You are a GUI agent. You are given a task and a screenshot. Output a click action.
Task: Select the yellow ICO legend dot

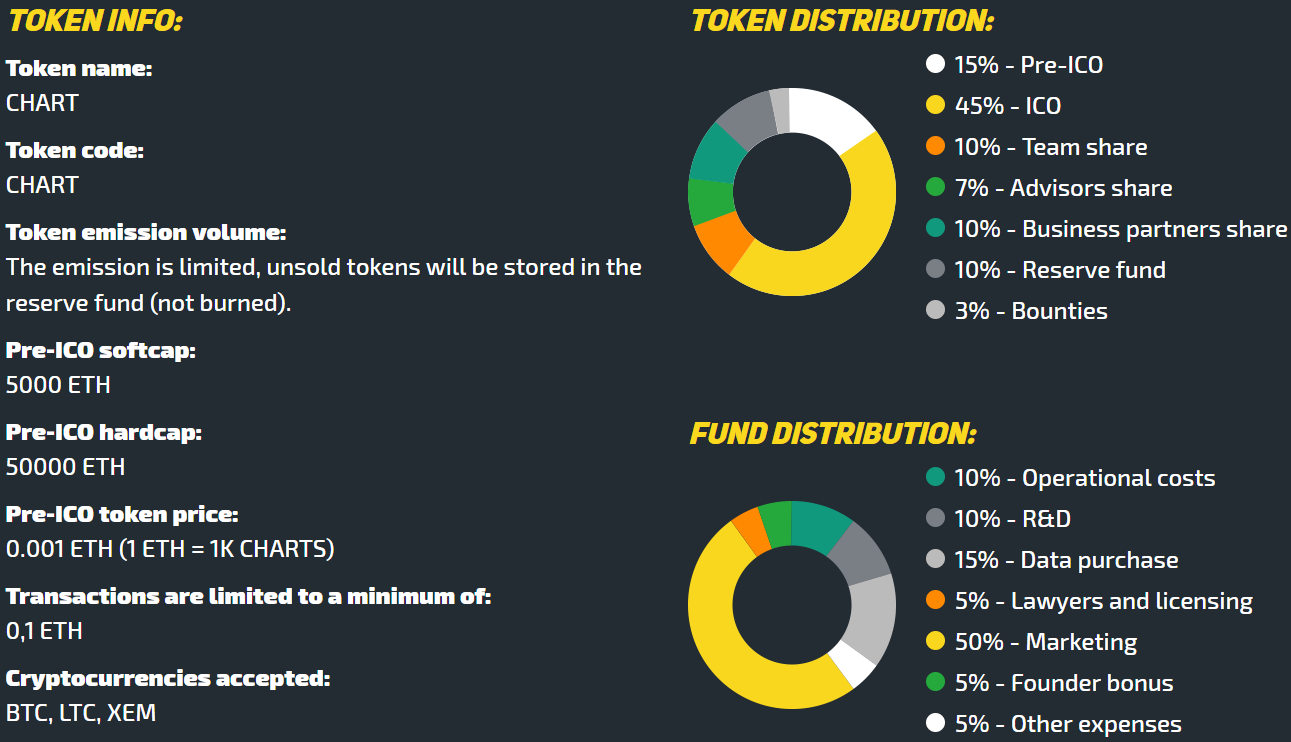pos(935,105)
